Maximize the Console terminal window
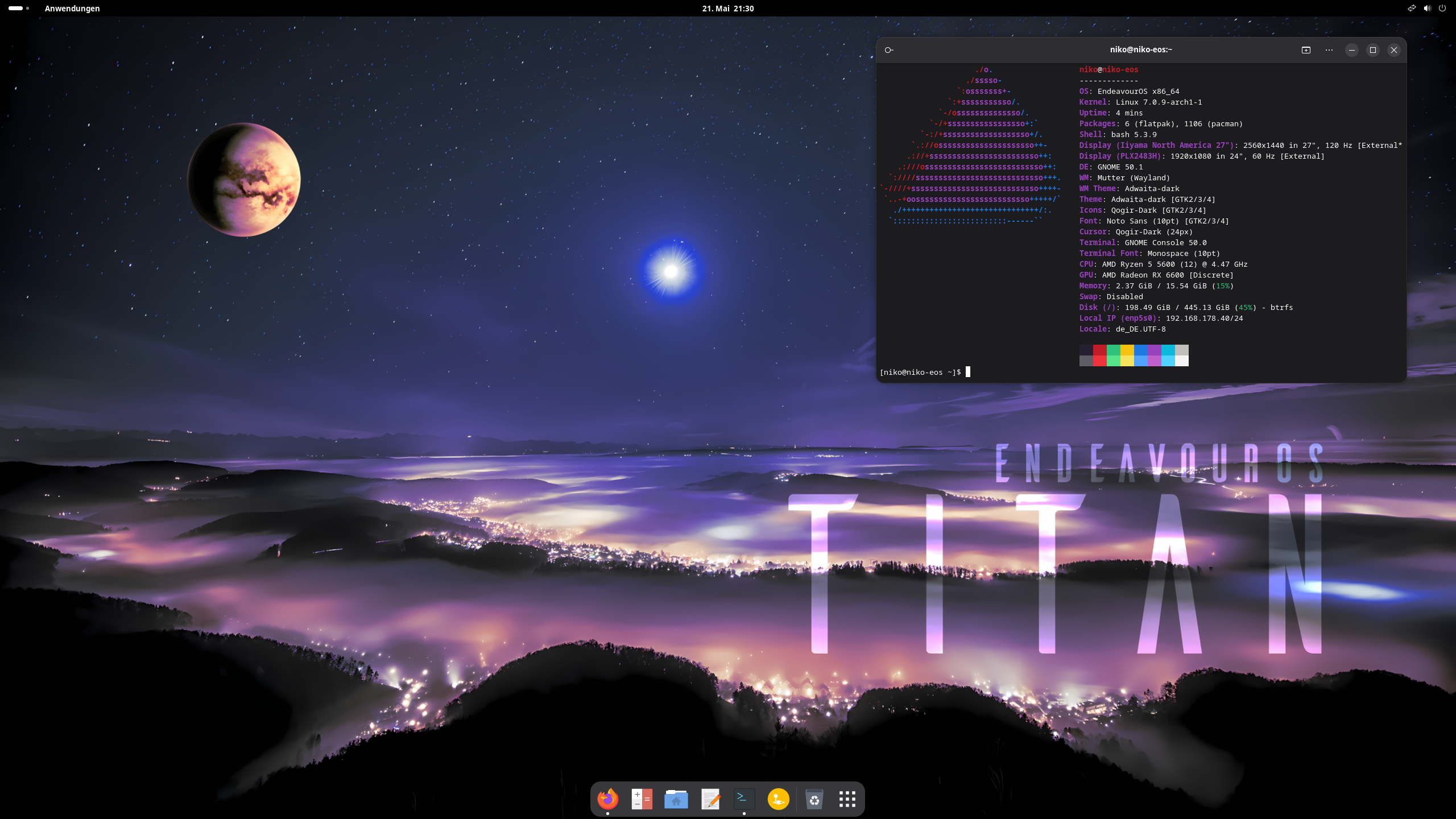 [x=1373, y=50]
